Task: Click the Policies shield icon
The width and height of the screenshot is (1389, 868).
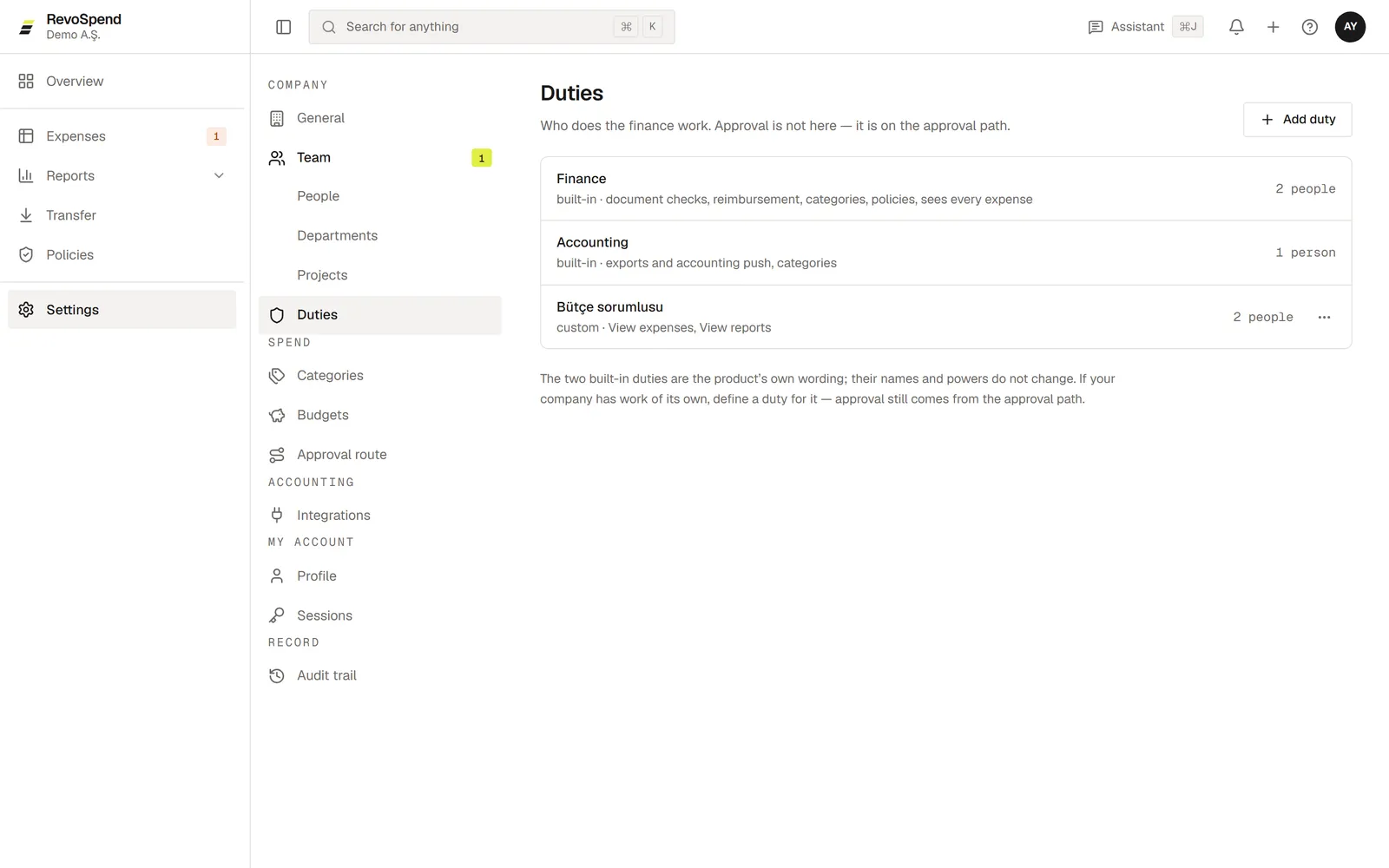Action: (26, 254)
